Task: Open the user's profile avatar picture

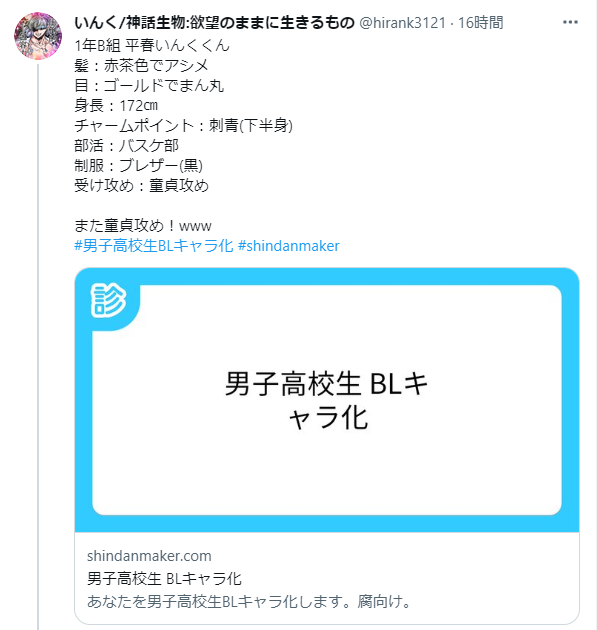Action: pyautogui.click(x=38, y=36)
